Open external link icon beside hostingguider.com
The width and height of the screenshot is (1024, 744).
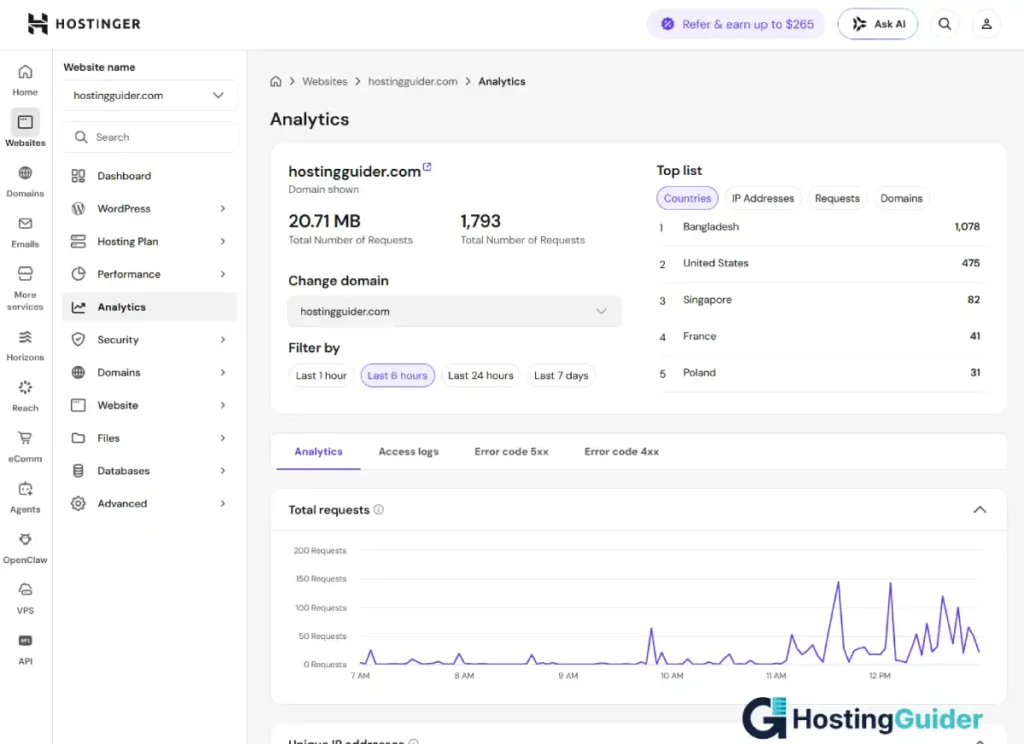pyautogui.click(x=427, y=167)
